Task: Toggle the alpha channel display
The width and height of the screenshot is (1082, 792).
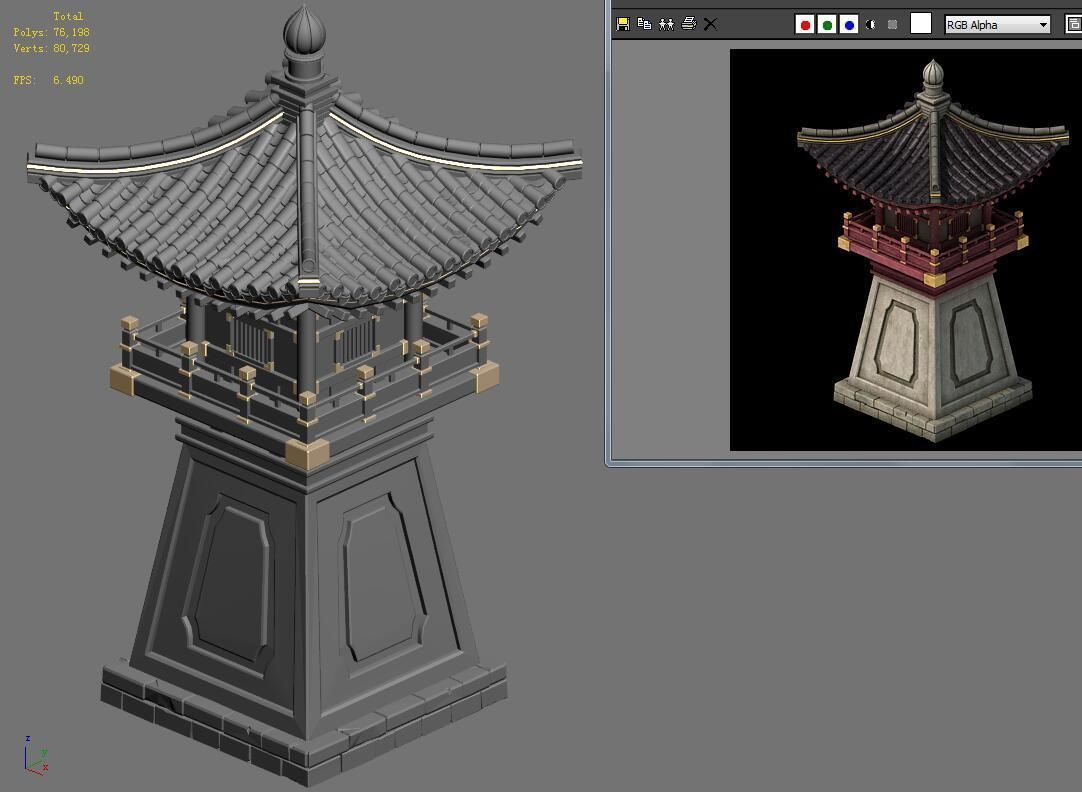Action: [x=871, y=25]
